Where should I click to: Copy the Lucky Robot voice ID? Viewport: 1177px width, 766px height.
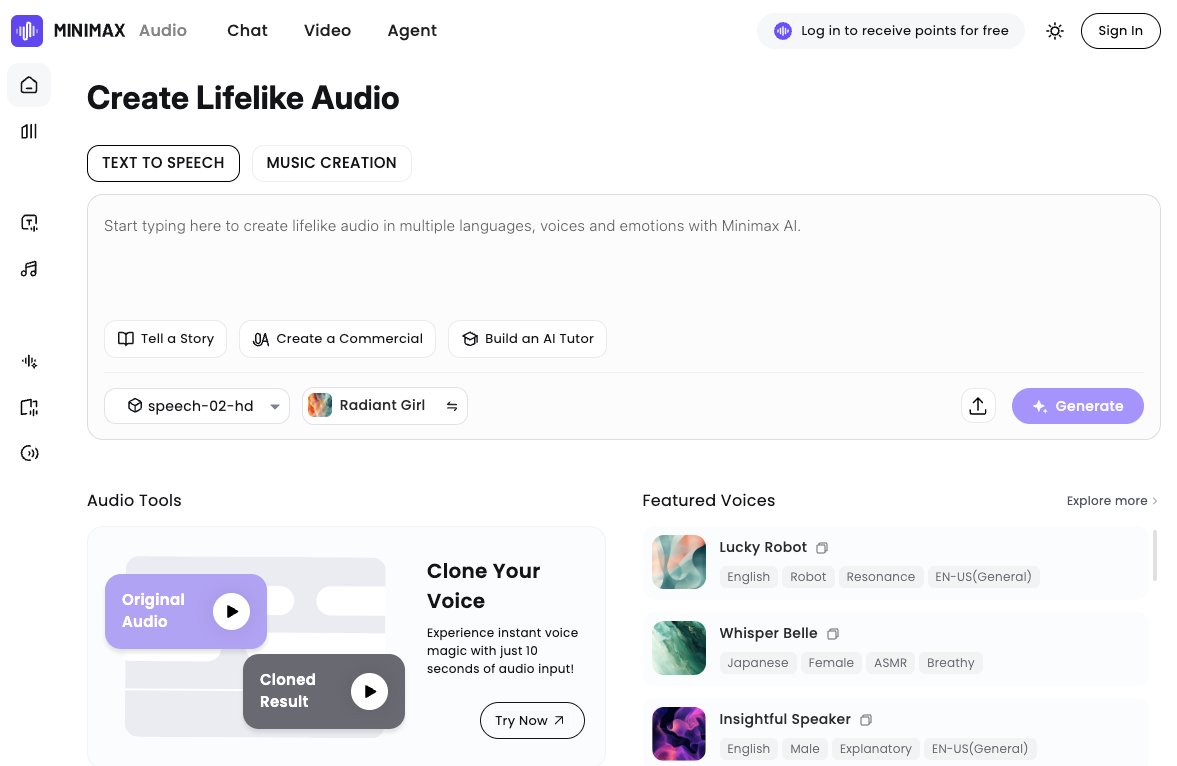click(x=822, y=548)
